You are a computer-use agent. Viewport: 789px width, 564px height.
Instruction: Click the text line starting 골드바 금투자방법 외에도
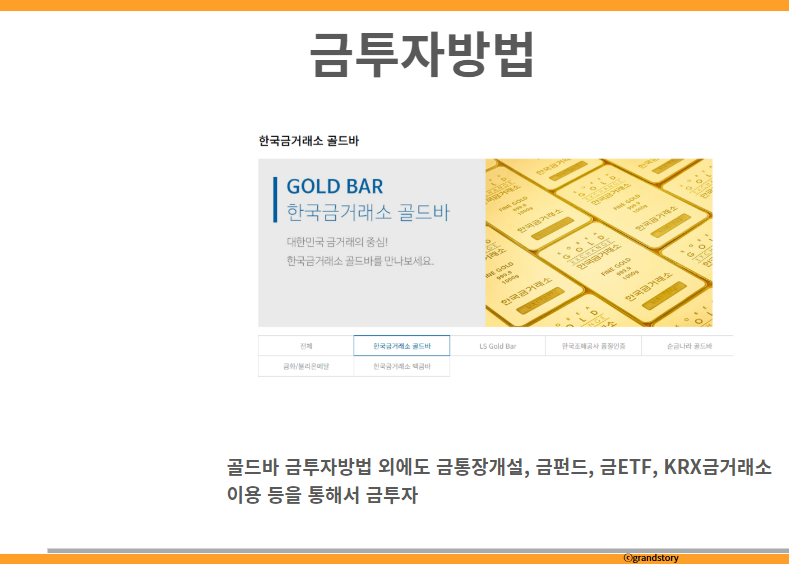[x=499, y=467]
